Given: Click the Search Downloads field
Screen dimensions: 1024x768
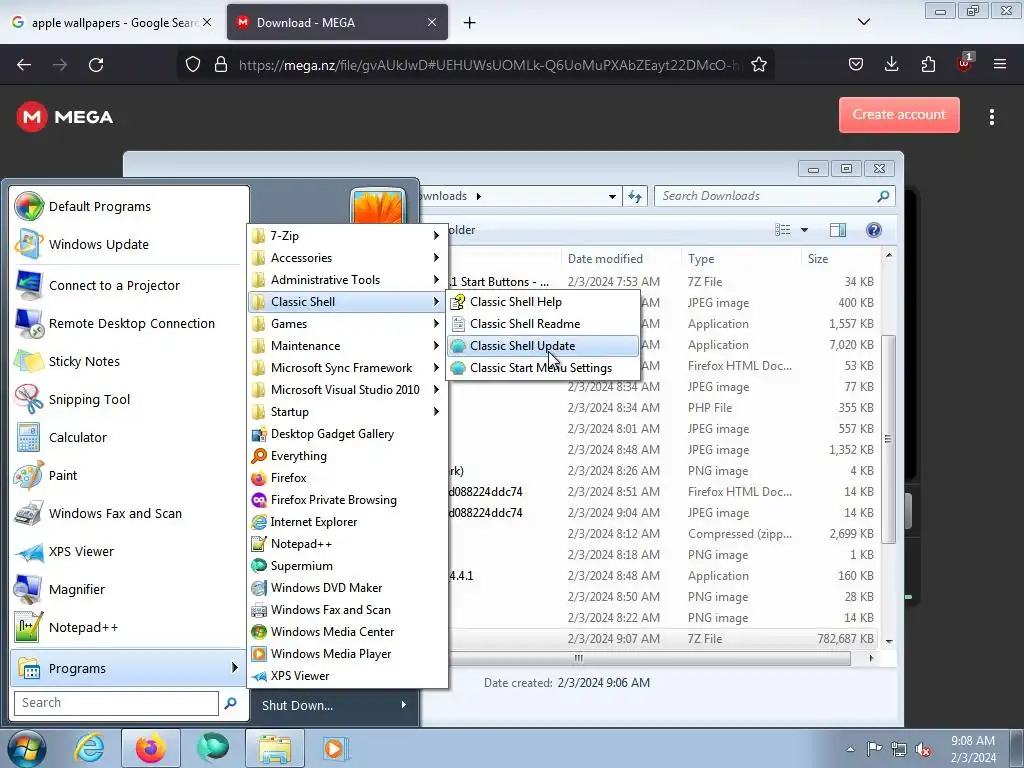Looking at the screenshot, I should click(x=775, y=196).
